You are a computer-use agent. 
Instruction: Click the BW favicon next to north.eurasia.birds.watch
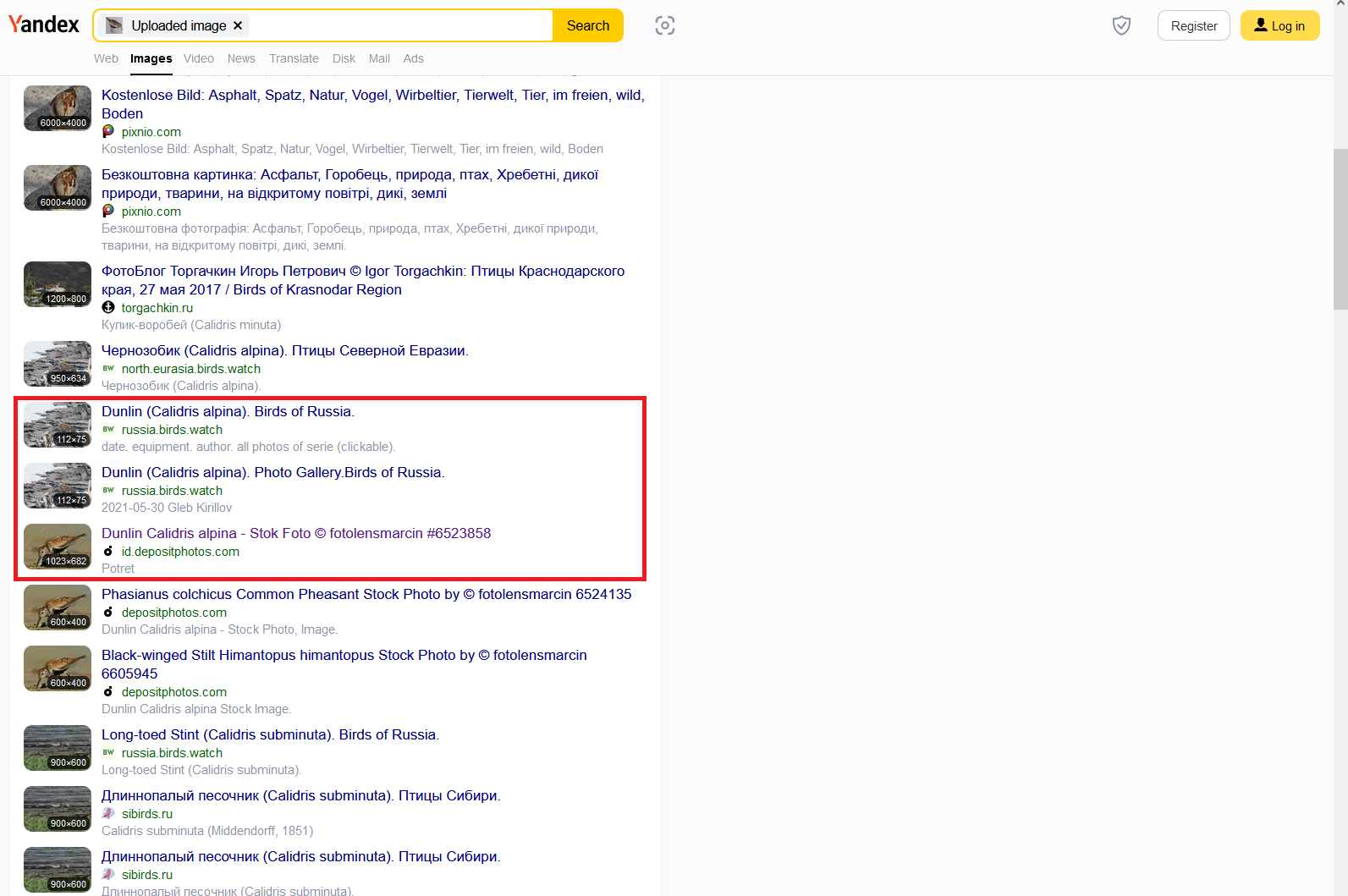108,368
